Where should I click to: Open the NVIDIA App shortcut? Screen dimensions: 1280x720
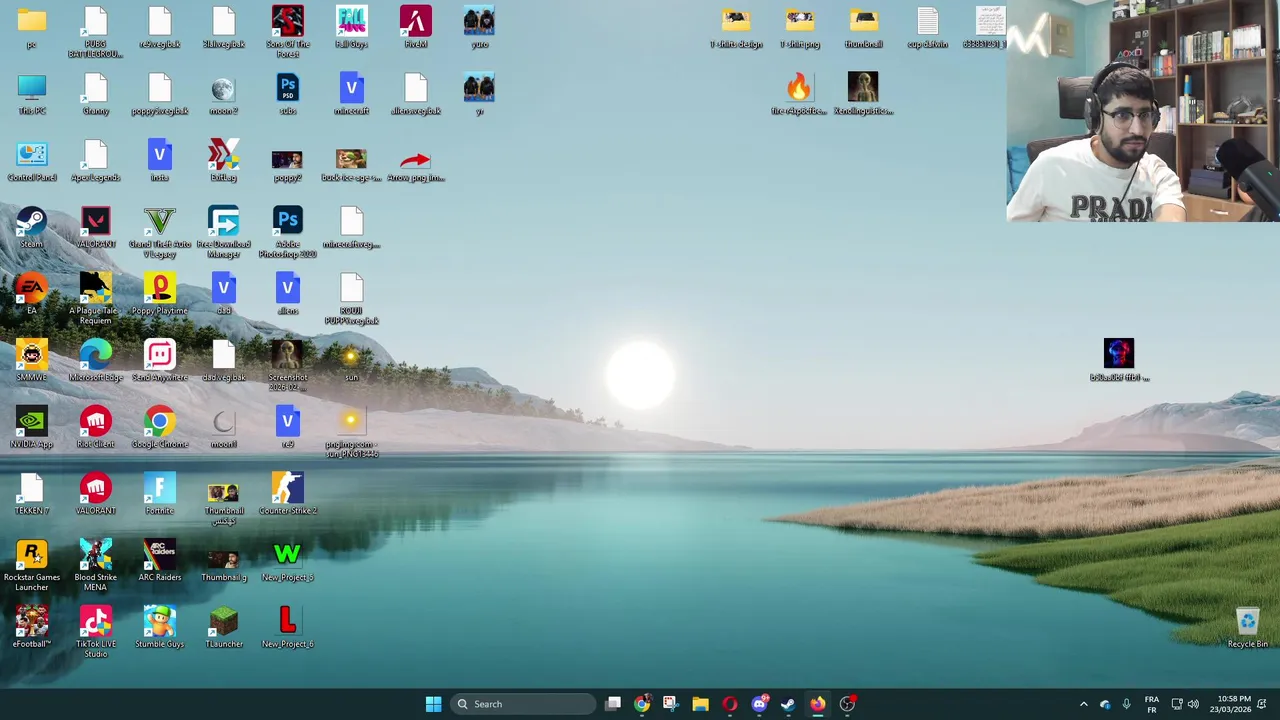31,427
